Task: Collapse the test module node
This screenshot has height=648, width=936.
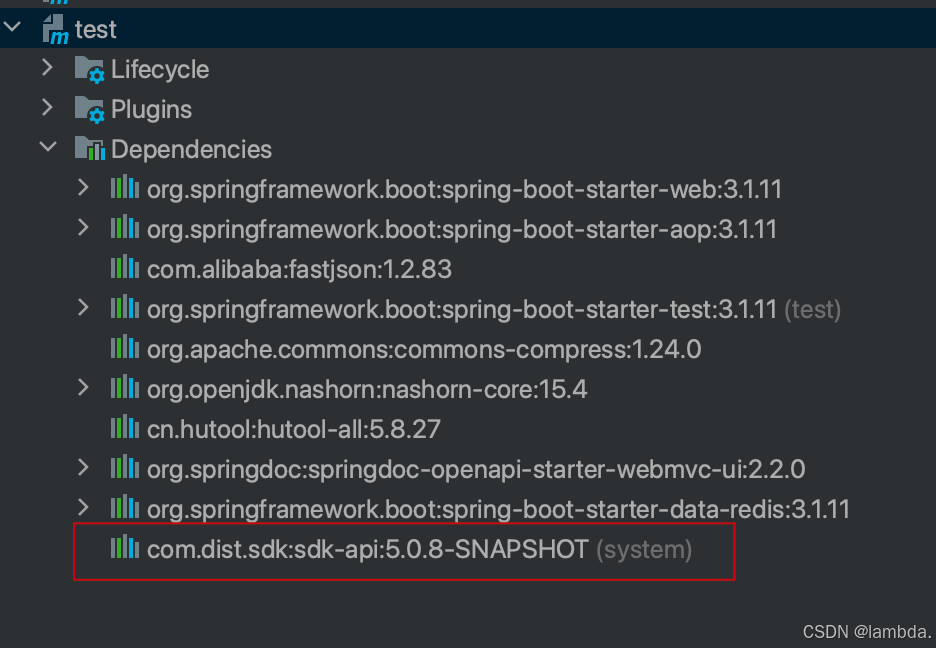Action: [12, 27]
